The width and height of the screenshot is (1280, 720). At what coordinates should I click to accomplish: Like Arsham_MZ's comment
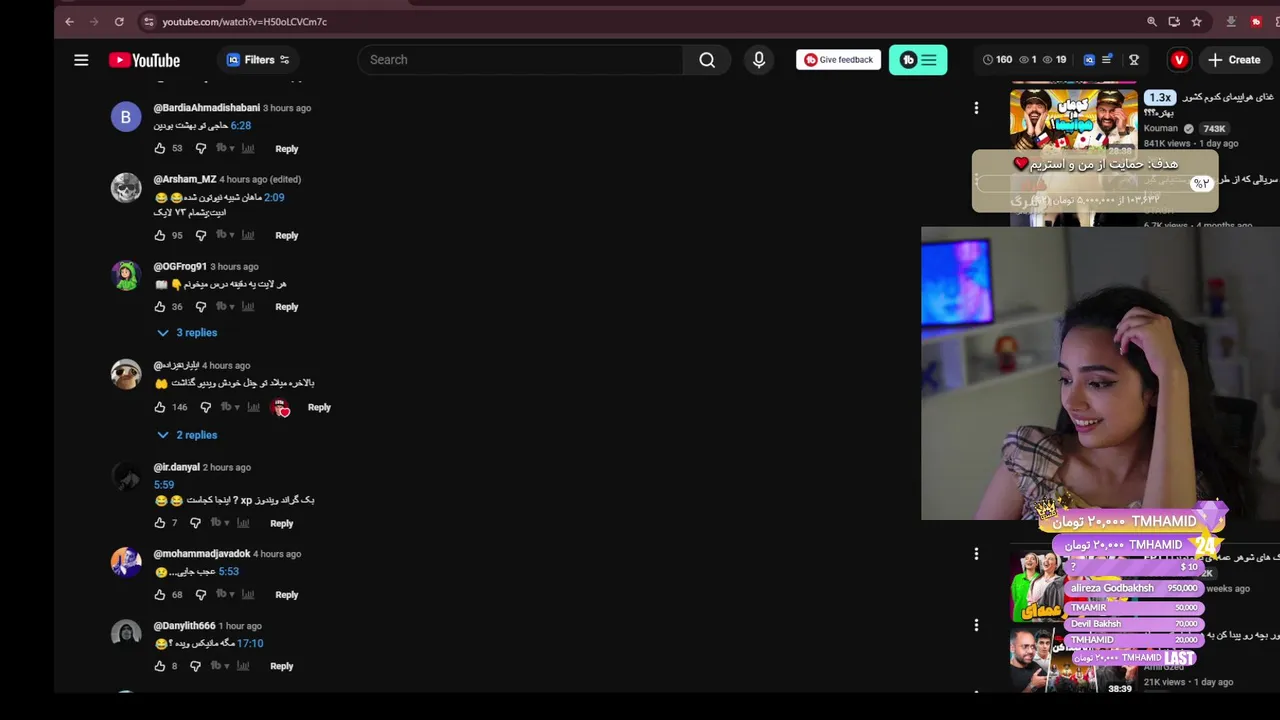tap(160, 235)
